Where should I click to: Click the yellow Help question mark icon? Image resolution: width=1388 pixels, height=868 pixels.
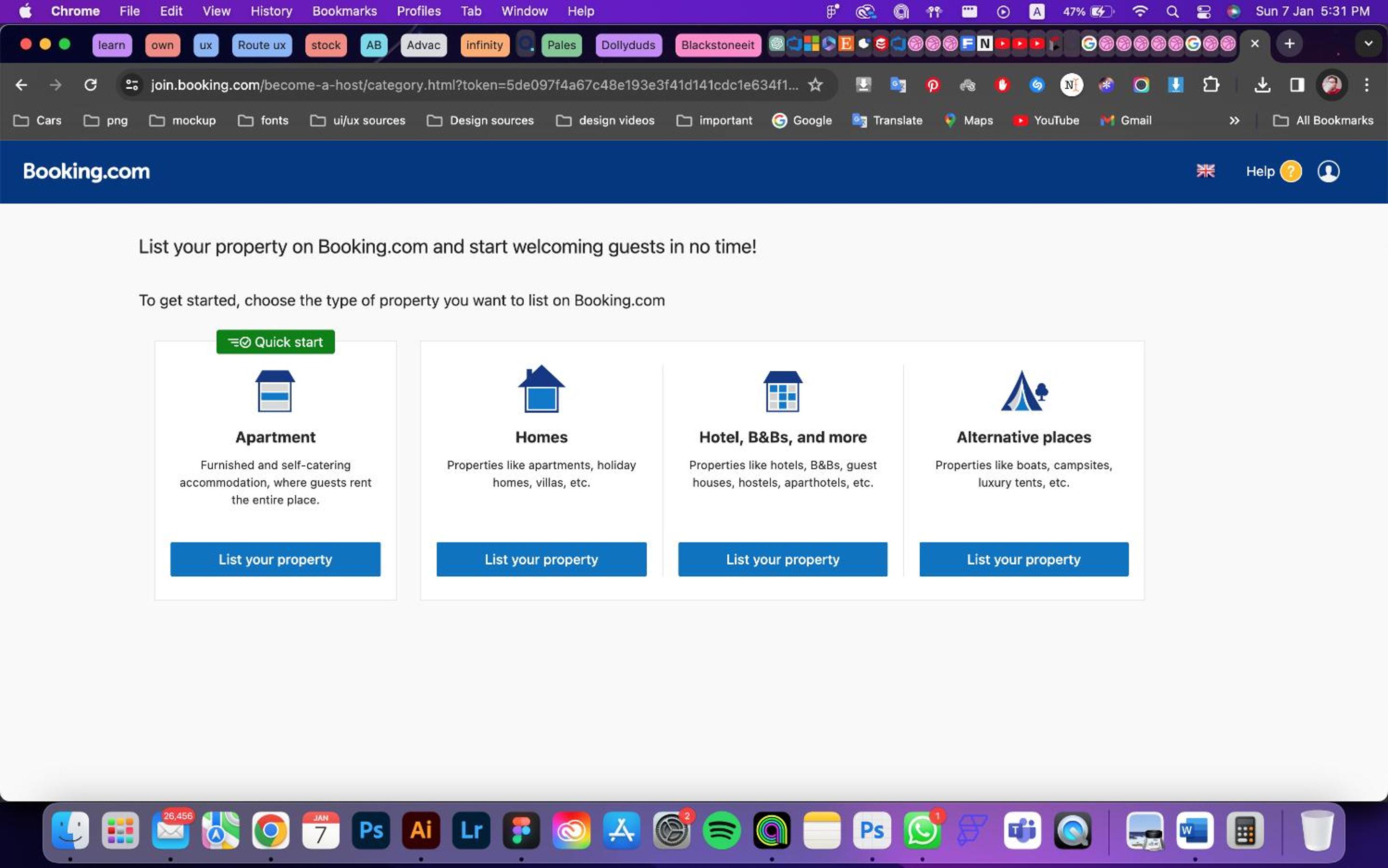pyautogui.click(x=1291, y=171)
